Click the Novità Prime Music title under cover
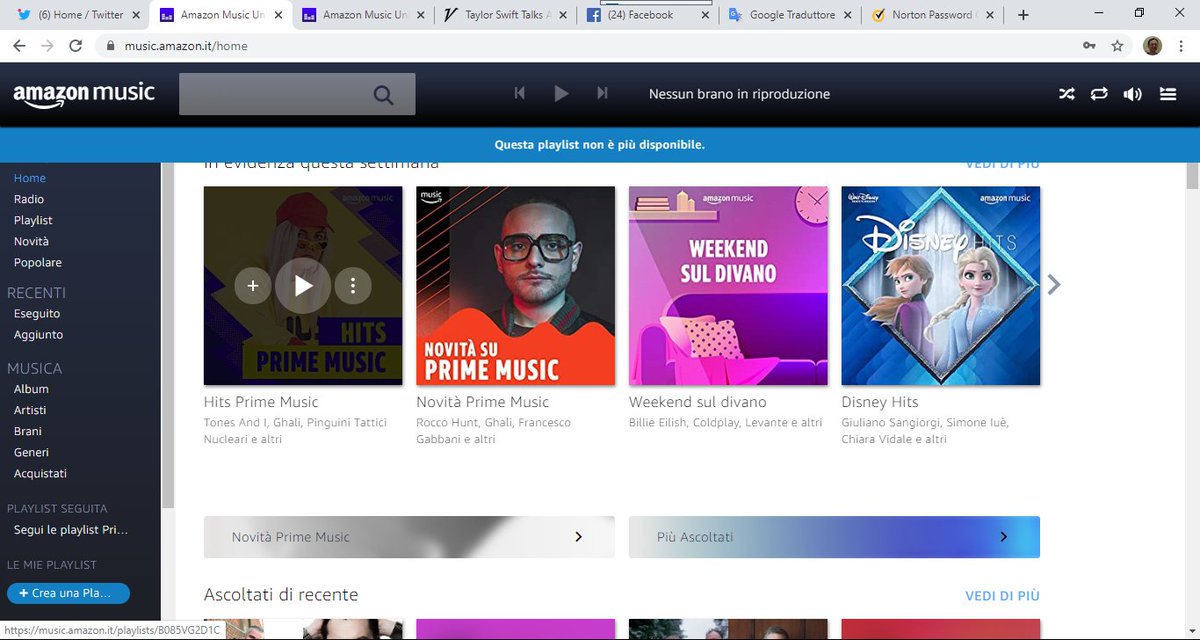 pyautogui.click(x=483, y=402)
